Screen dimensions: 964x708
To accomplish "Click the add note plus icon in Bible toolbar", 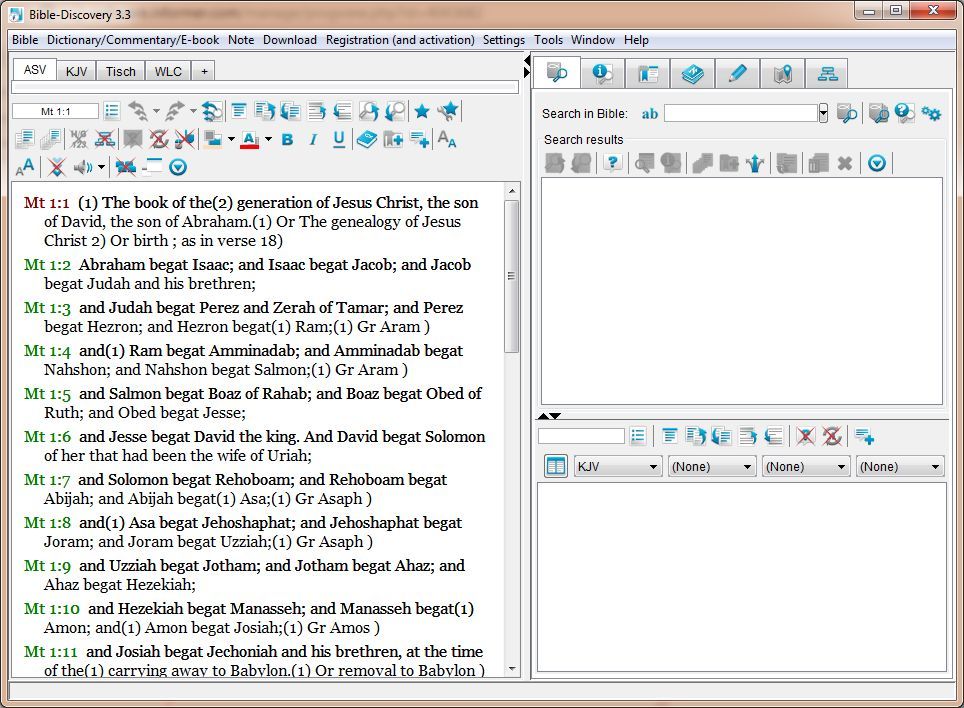I will pos(420,140).
